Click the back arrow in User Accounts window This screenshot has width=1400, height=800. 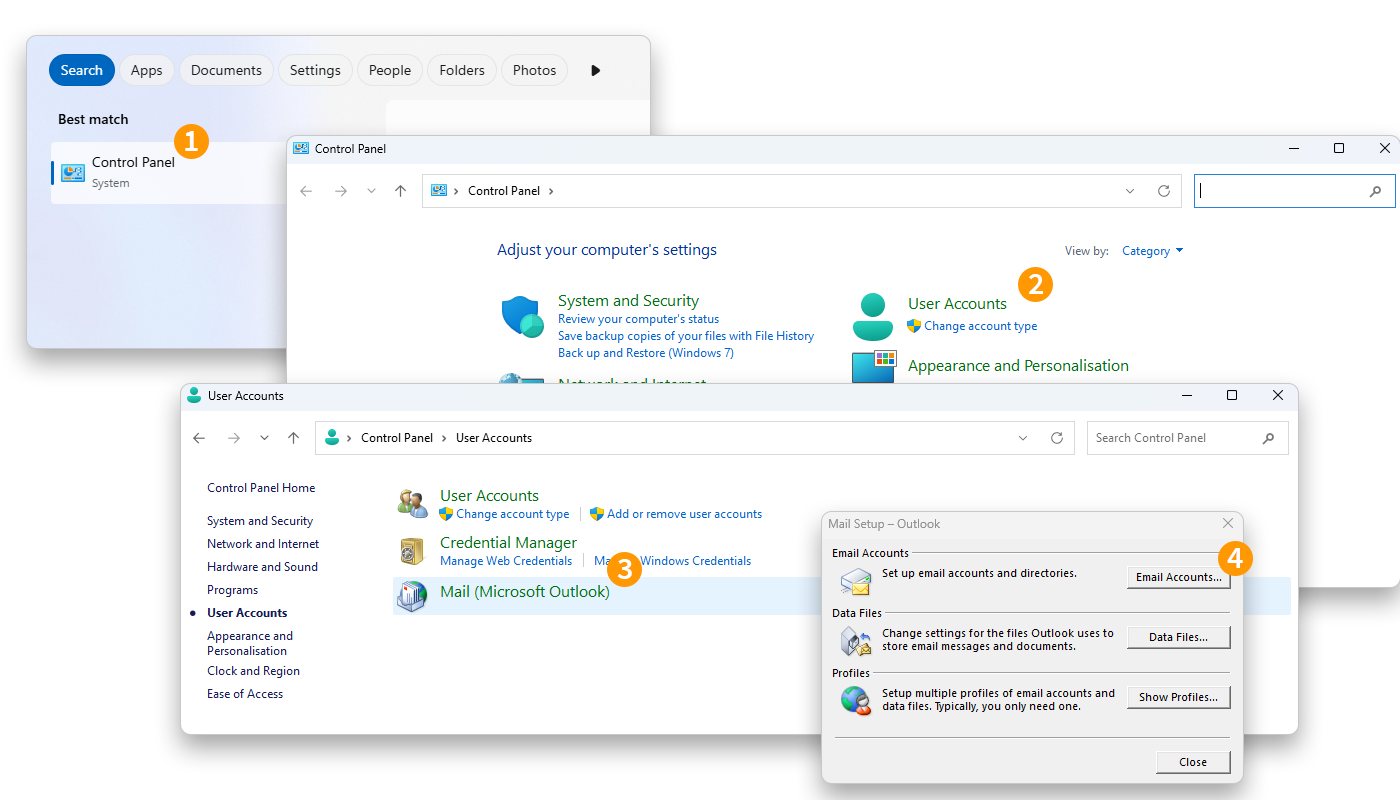coord(198,437)
